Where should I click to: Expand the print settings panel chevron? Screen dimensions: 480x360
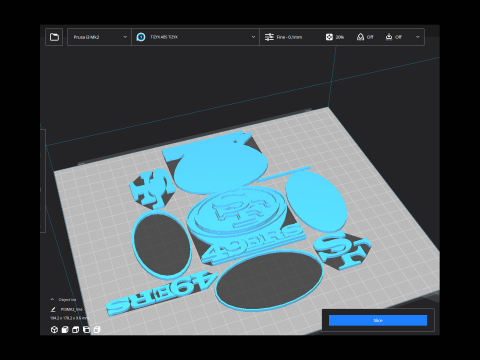click(x=418, y=37)
